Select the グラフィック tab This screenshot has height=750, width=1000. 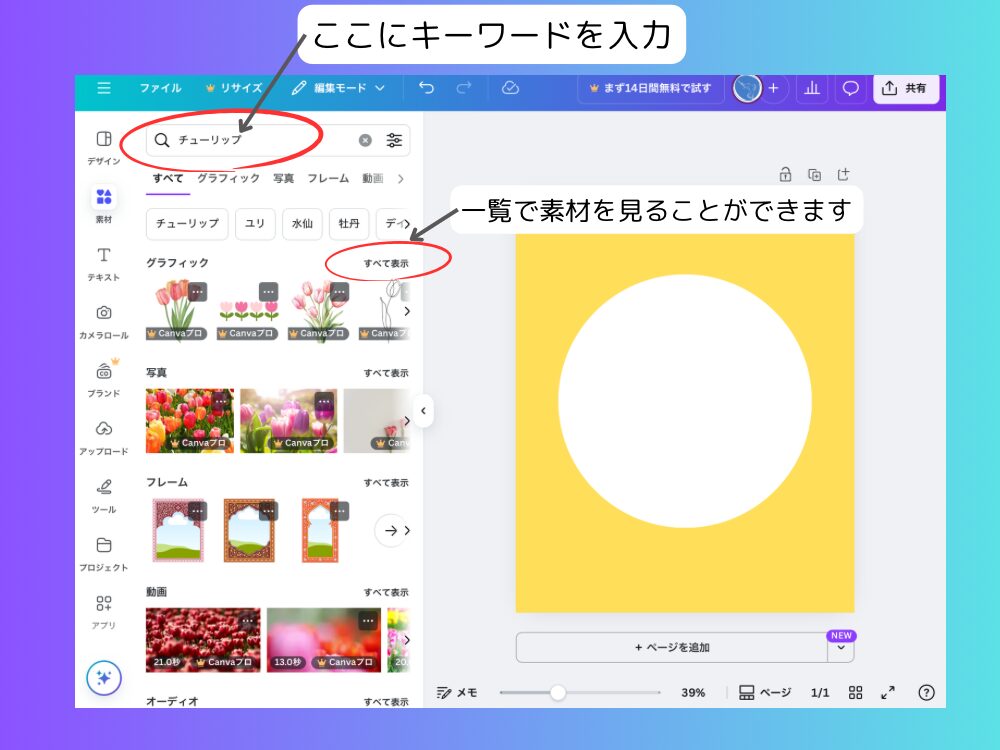pos(228,179)
